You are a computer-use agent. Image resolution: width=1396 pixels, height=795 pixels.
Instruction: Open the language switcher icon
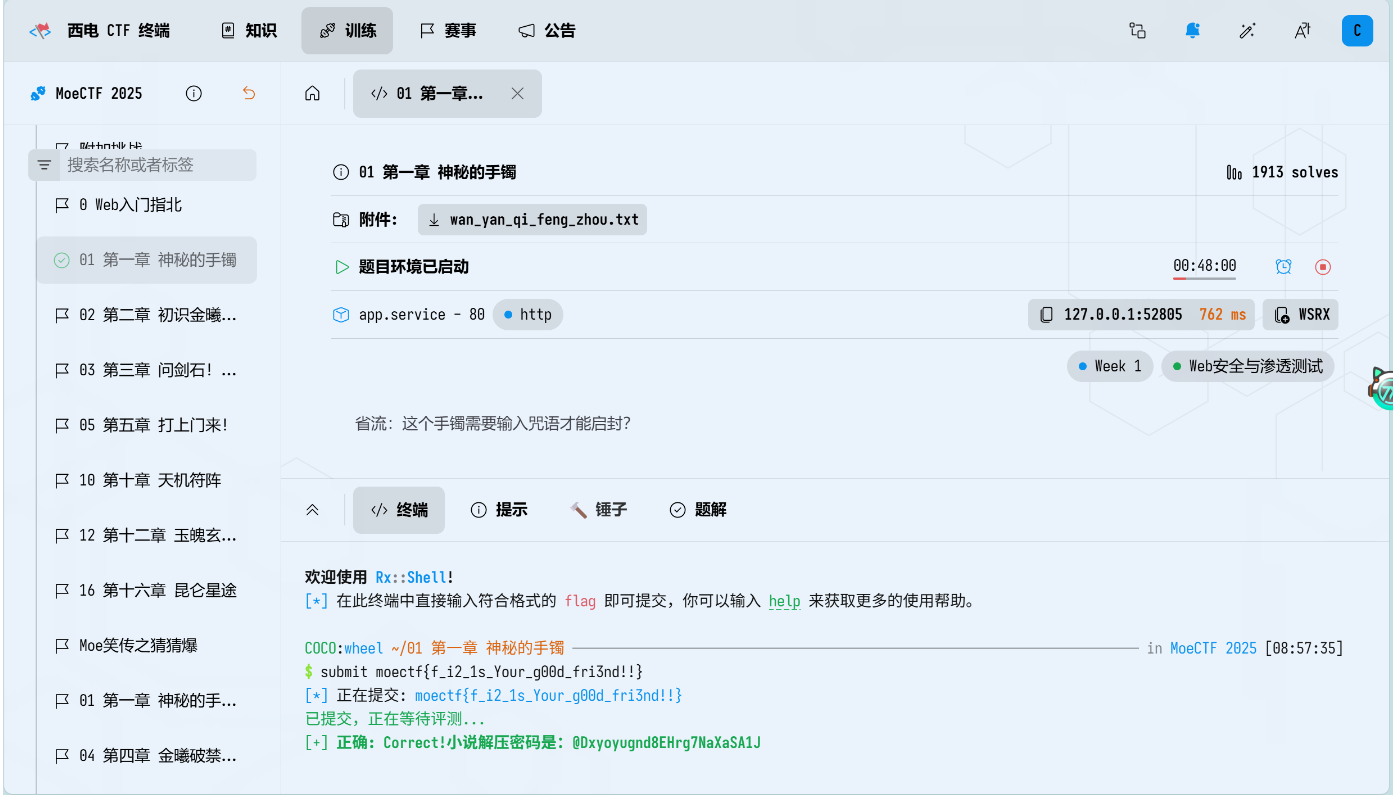pos(1301,31)
